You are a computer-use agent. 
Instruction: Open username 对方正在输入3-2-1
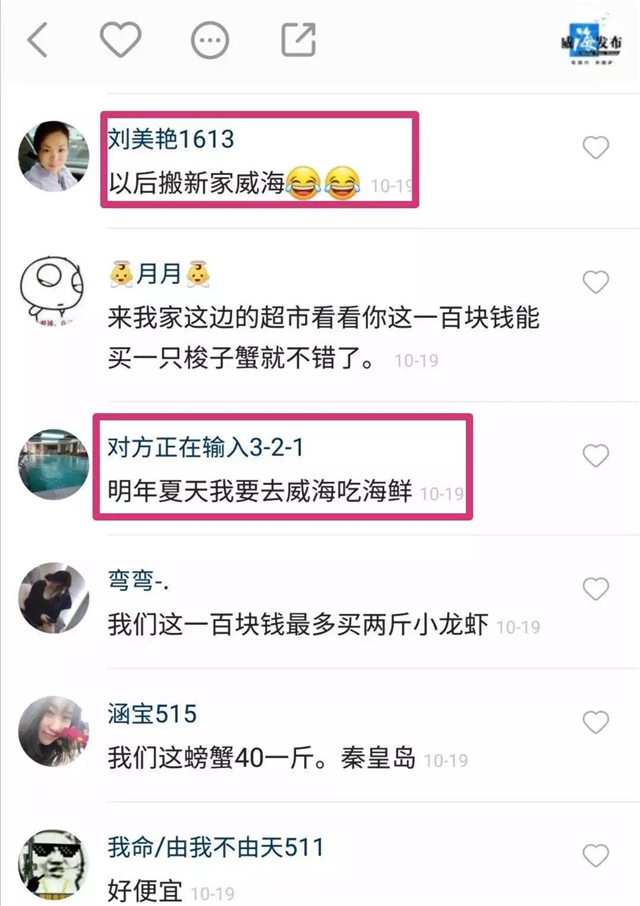click(206, 447)
